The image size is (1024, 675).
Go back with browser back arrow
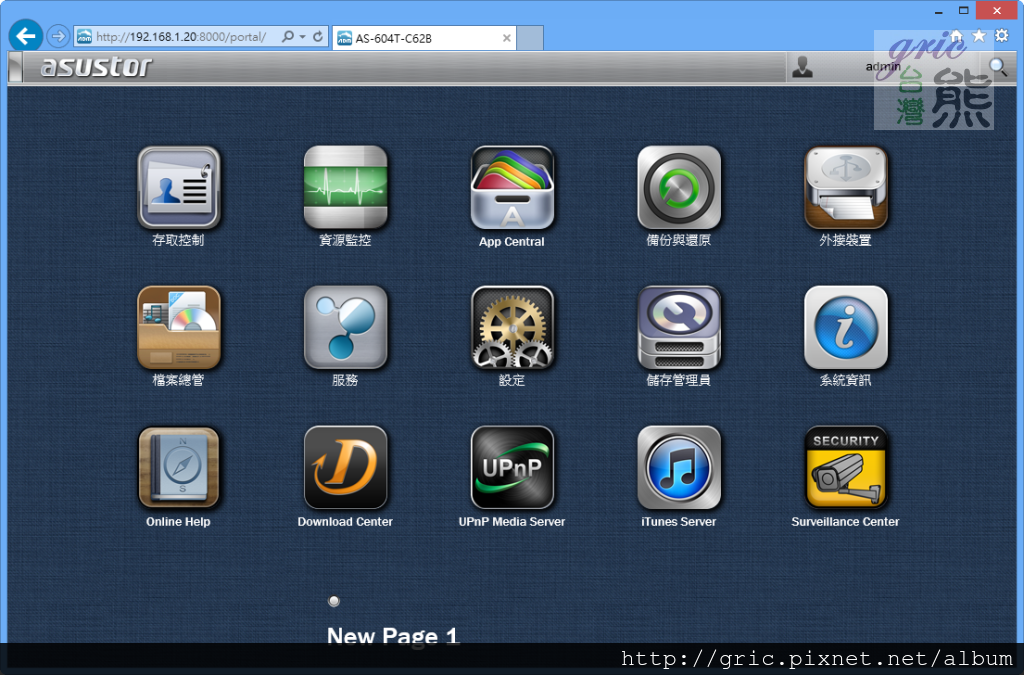[25, 36]
